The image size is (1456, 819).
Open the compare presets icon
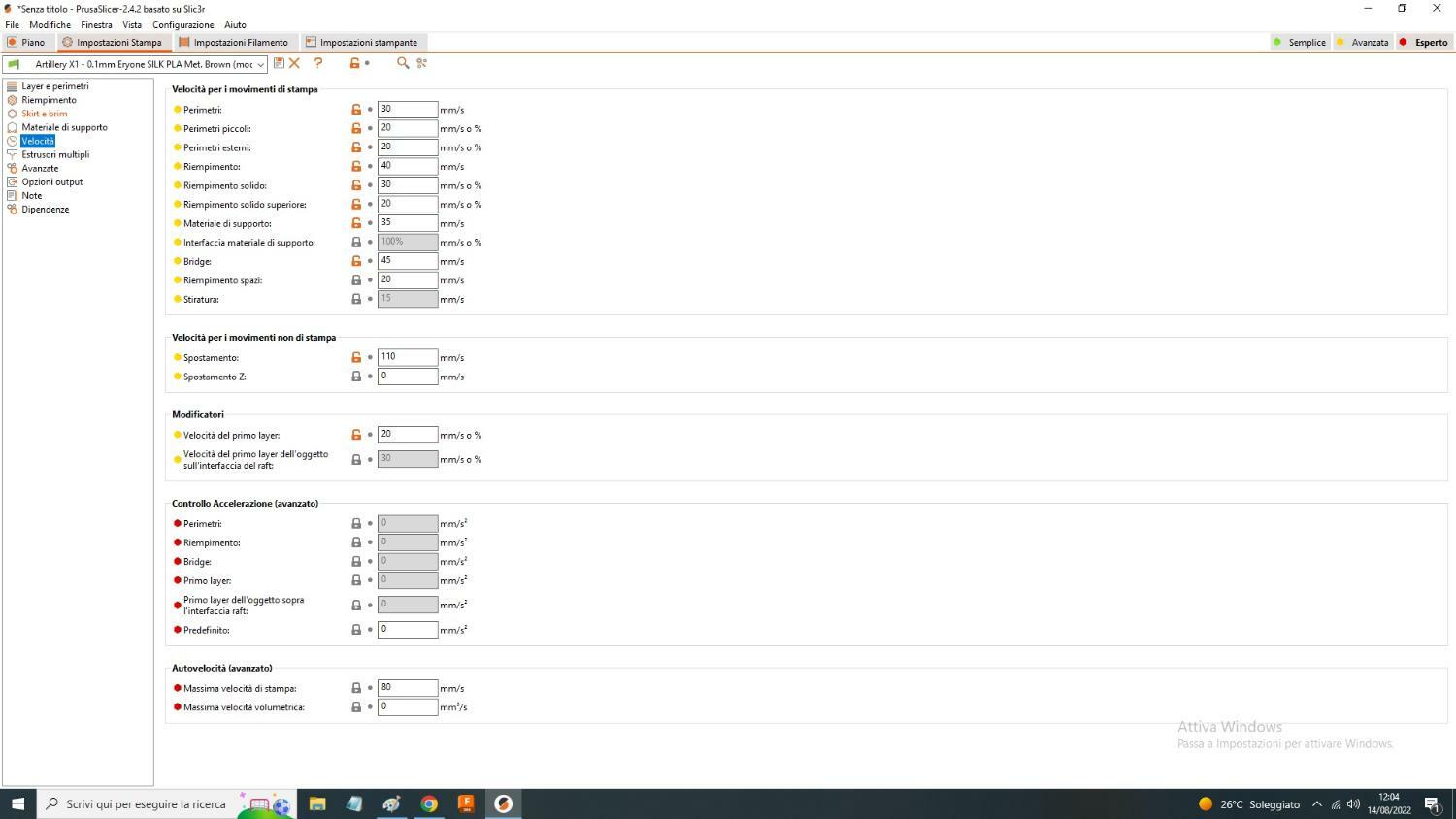tap(421, 63)
